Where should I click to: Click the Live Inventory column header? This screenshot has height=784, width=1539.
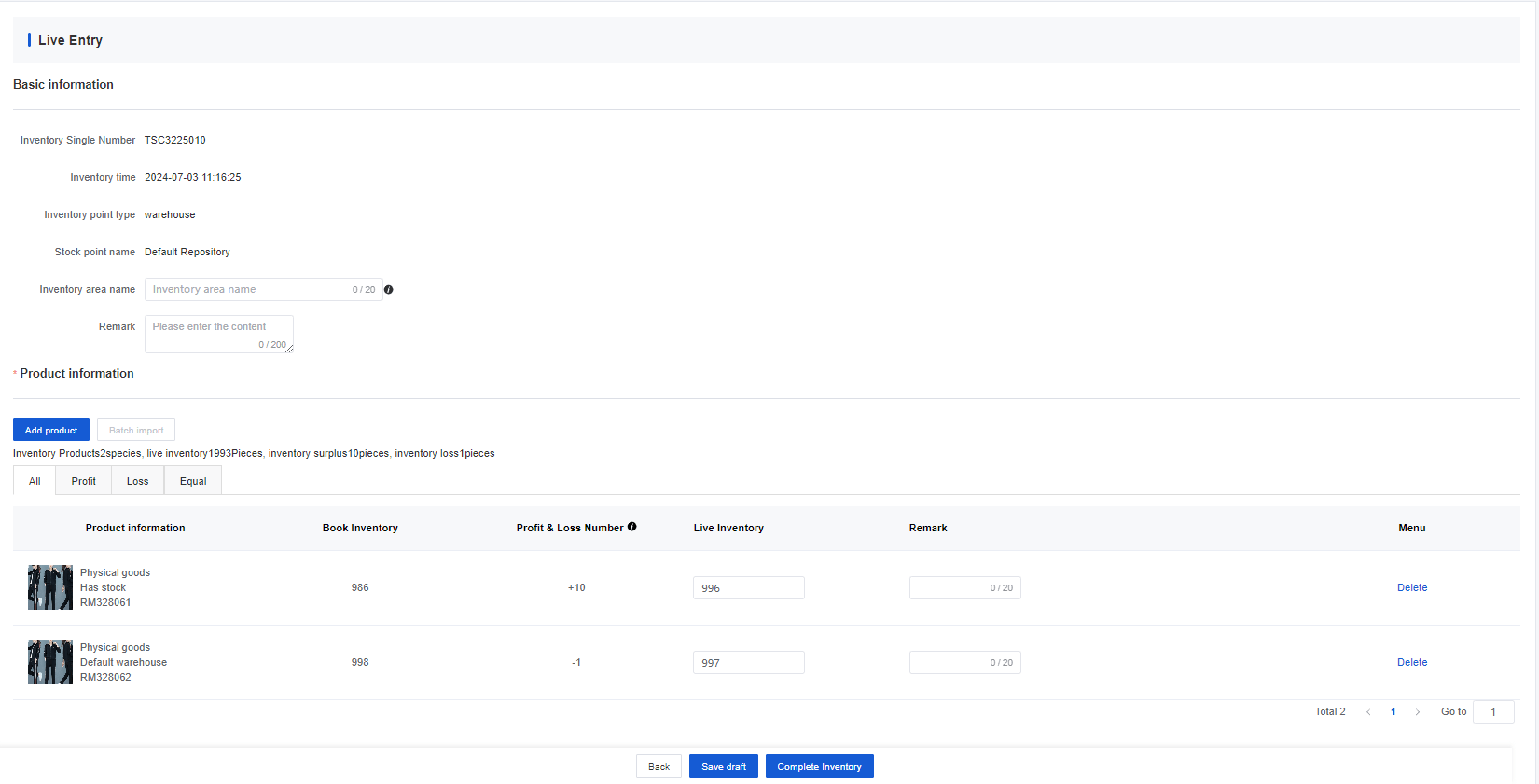[728, 528]
